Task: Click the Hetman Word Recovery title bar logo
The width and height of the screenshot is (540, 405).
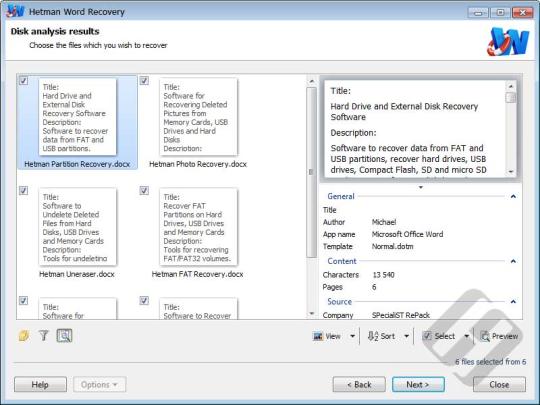Action: tap(15, 11)
